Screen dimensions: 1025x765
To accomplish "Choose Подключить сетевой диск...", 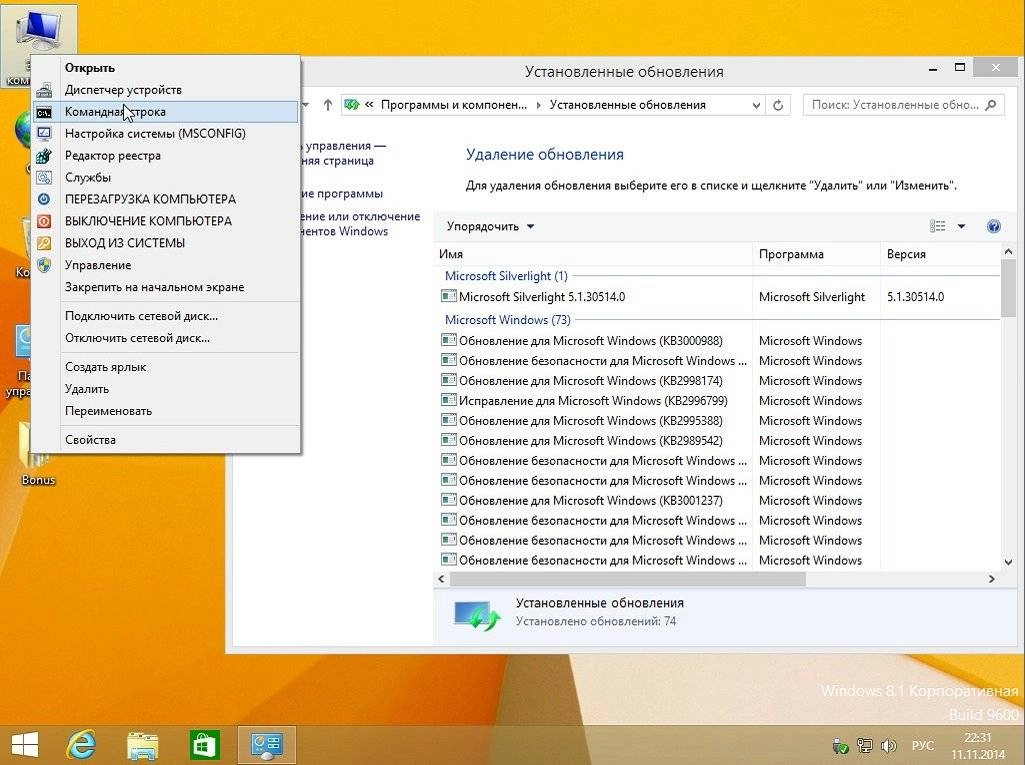I will (x=167, y=316).
